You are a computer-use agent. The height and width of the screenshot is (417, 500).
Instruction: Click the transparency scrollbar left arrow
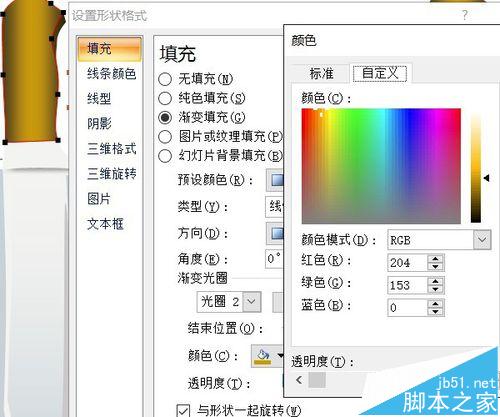(299, 380)
